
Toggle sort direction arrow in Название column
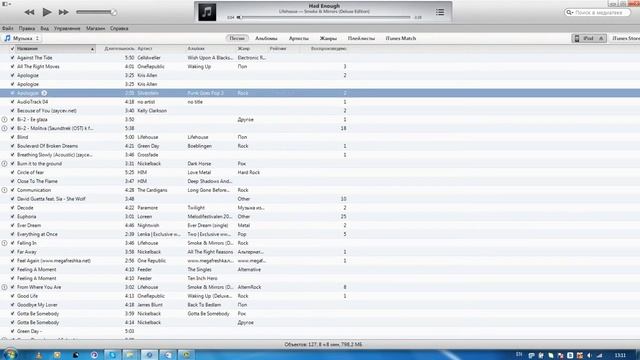(x=93, y=49)
